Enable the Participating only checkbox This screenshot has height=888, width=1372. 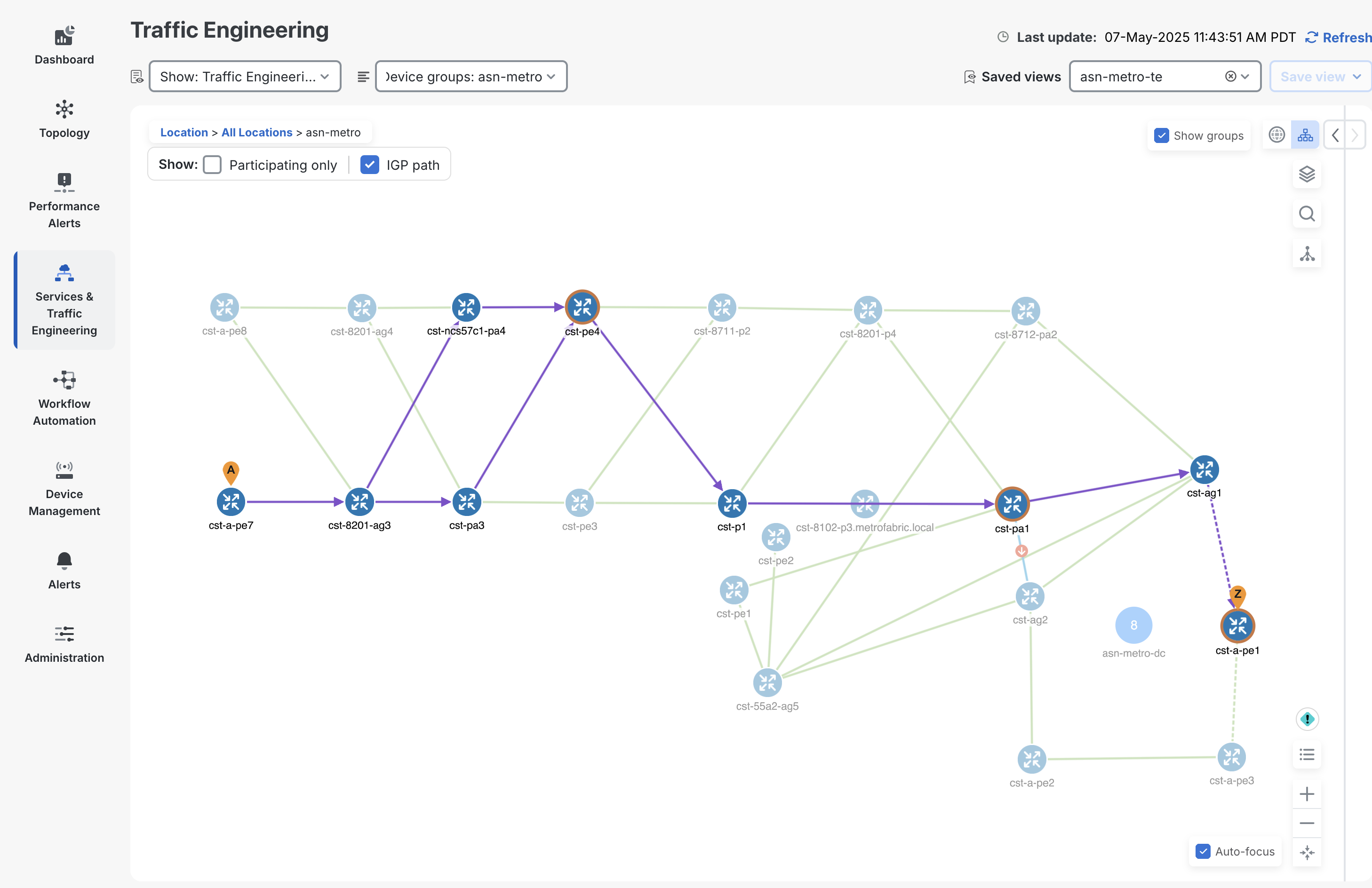click(212, 165)
